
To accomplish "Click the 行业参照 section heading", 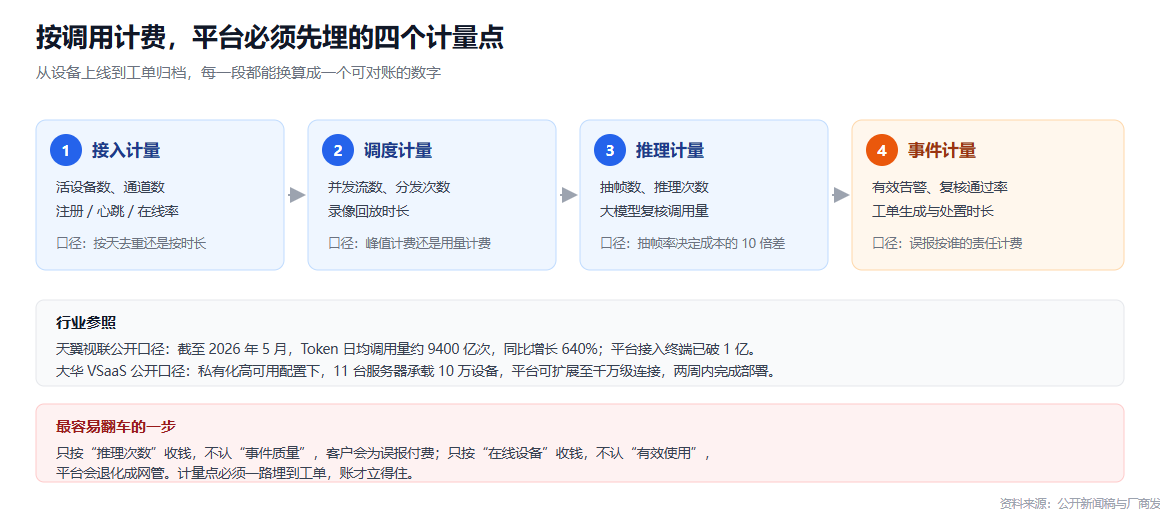I will tap(85, 323).
